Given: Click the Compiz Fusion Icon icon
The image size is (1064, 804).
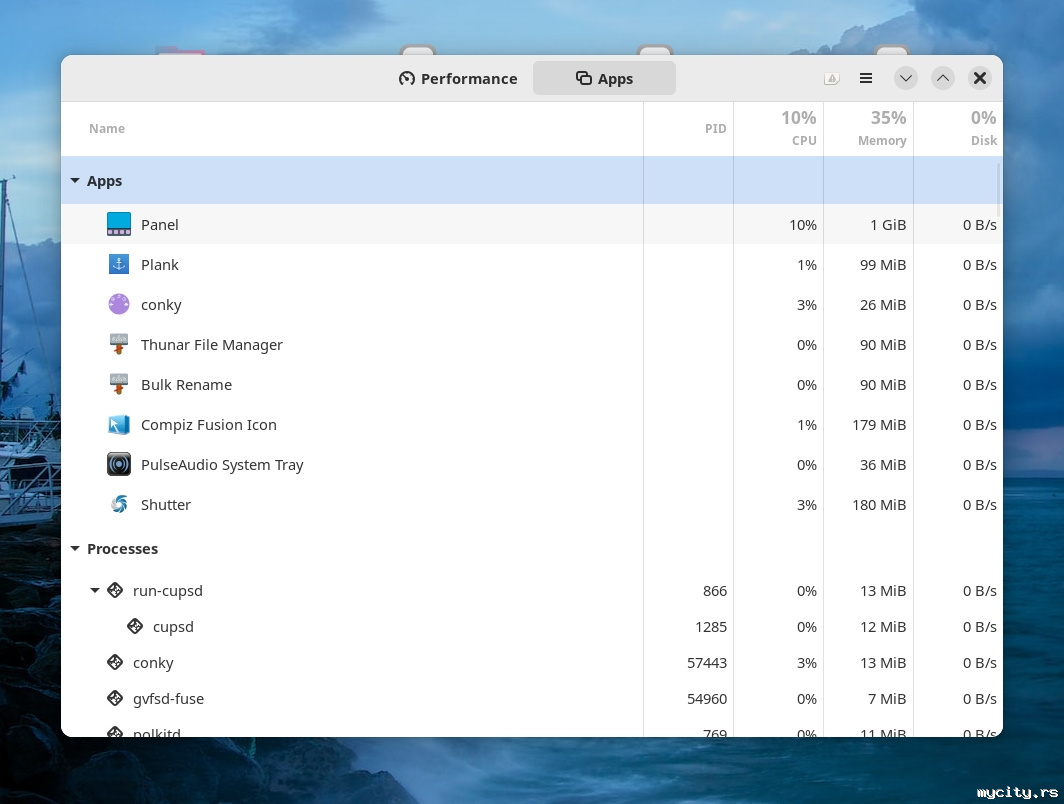Looking at the screenshot, I should pos(119,425).
